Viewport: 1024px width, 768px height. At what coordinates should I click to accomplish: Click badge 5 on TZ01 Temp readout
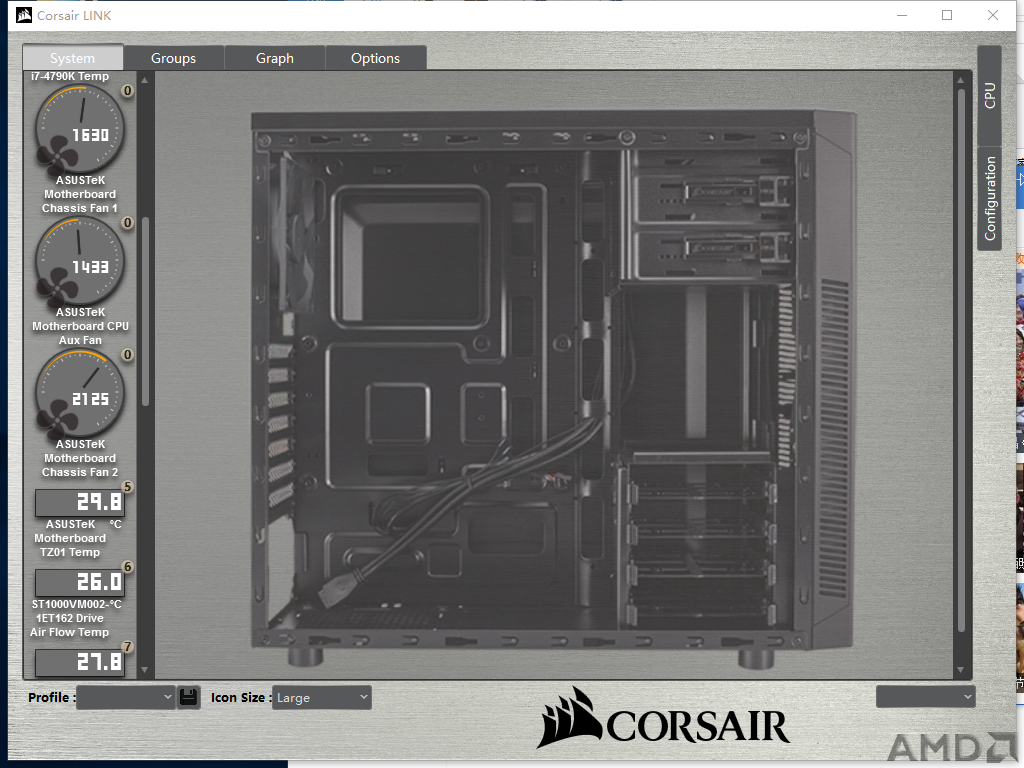[x=127, y=487]
